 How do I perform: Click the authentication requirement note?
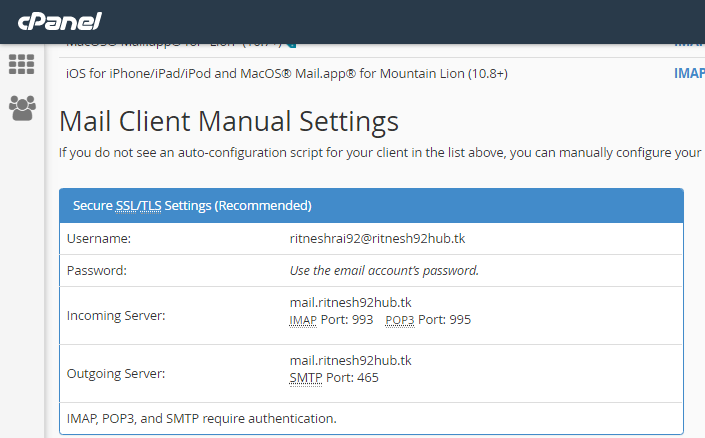tap(201, 418)
